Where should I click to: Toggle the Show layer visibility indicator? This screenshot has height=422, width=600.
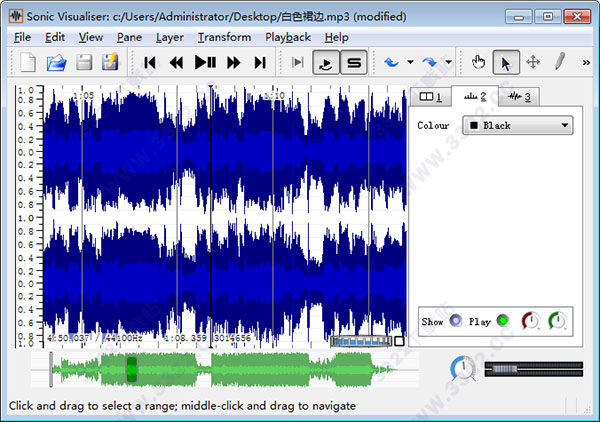455,320
